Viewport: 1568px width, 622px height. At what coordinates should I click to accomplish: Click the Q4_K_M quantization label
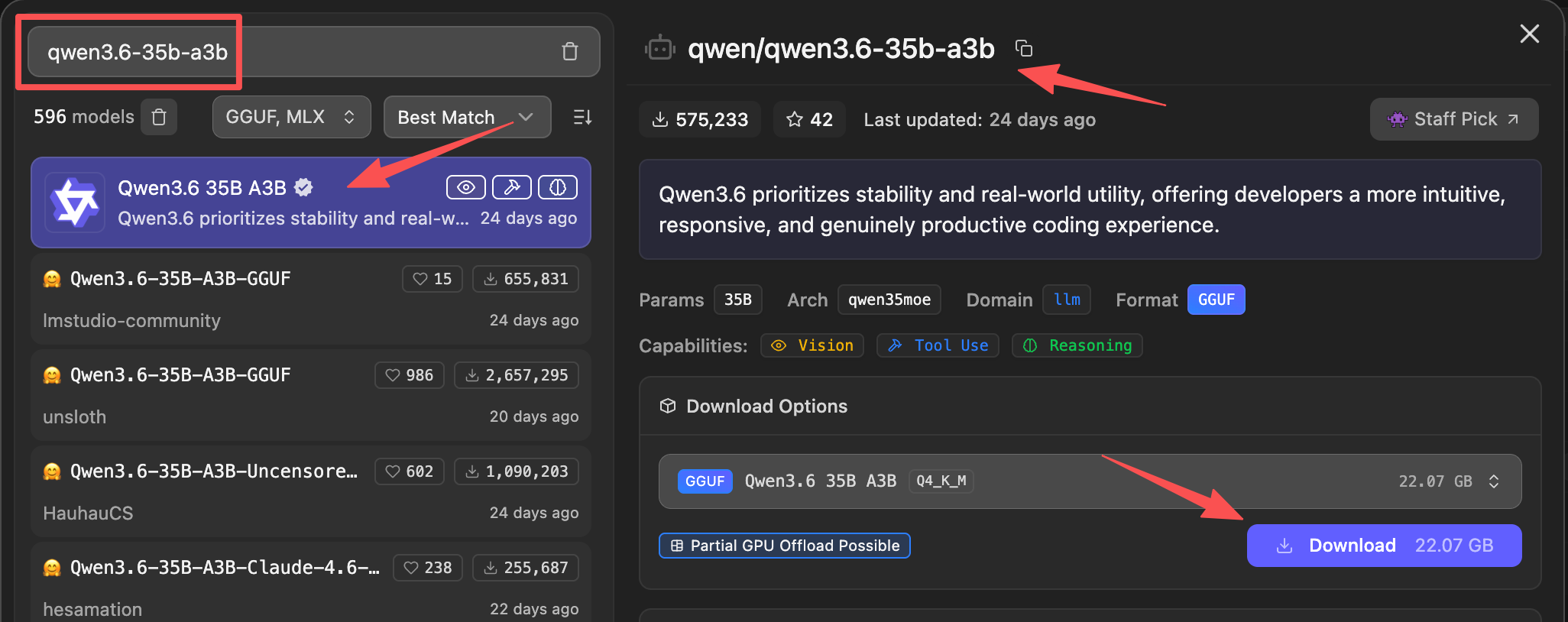[941, 481]
